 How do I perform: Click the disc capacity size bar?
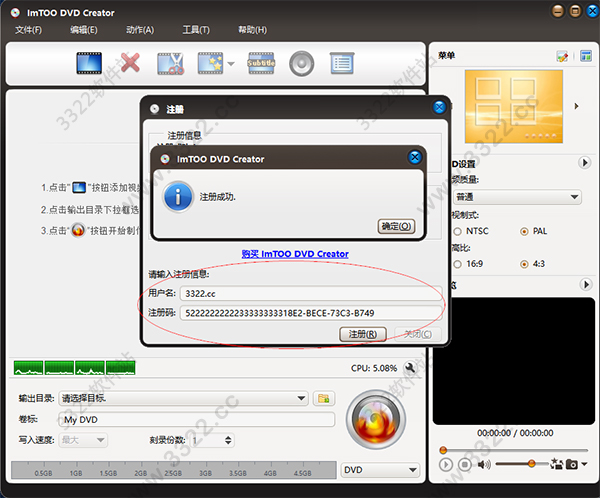click(174, 470)
